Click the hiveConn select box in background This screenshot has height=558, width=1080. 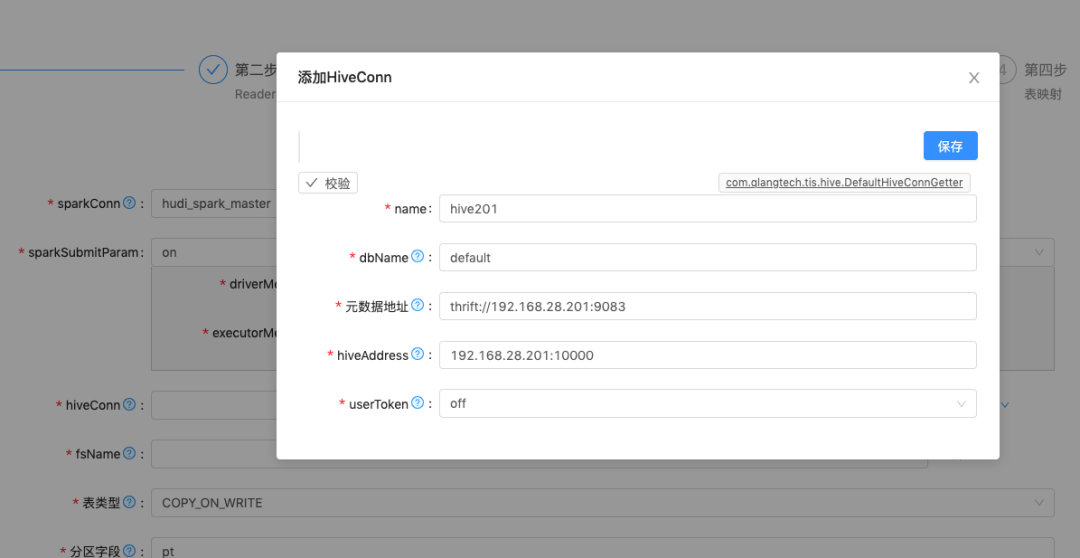click(x=214, y=405)
